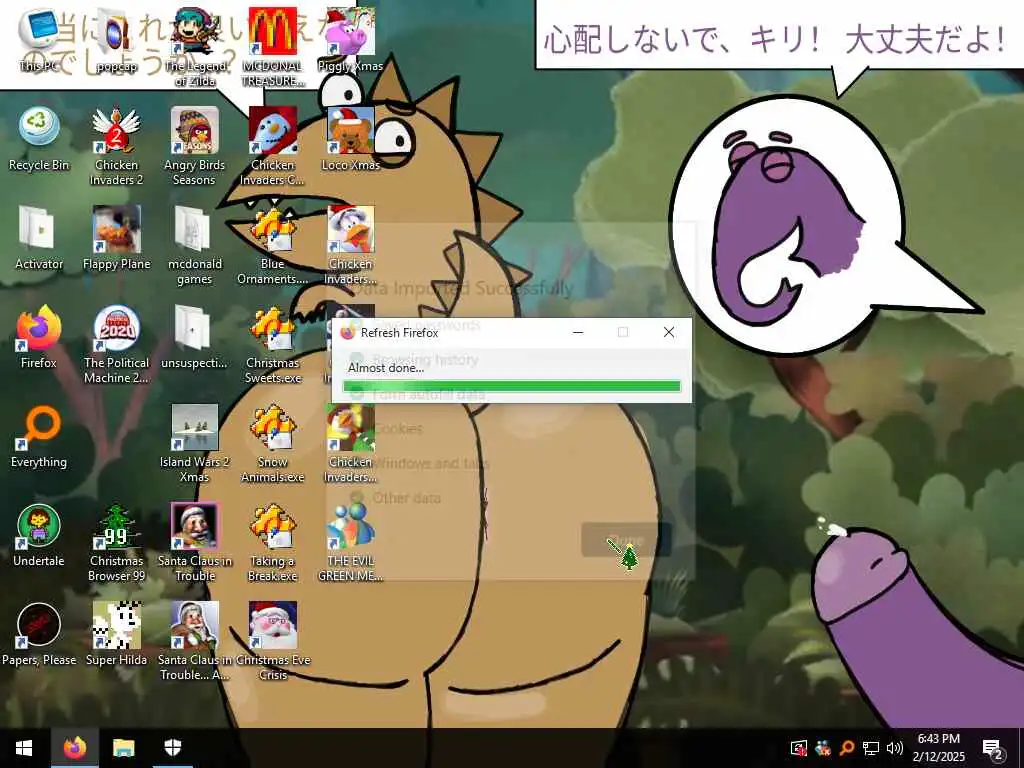This screenshot has width=1024, height=768.
Task: Click the display tray icon with red badge
Action: tap(799, 748)
